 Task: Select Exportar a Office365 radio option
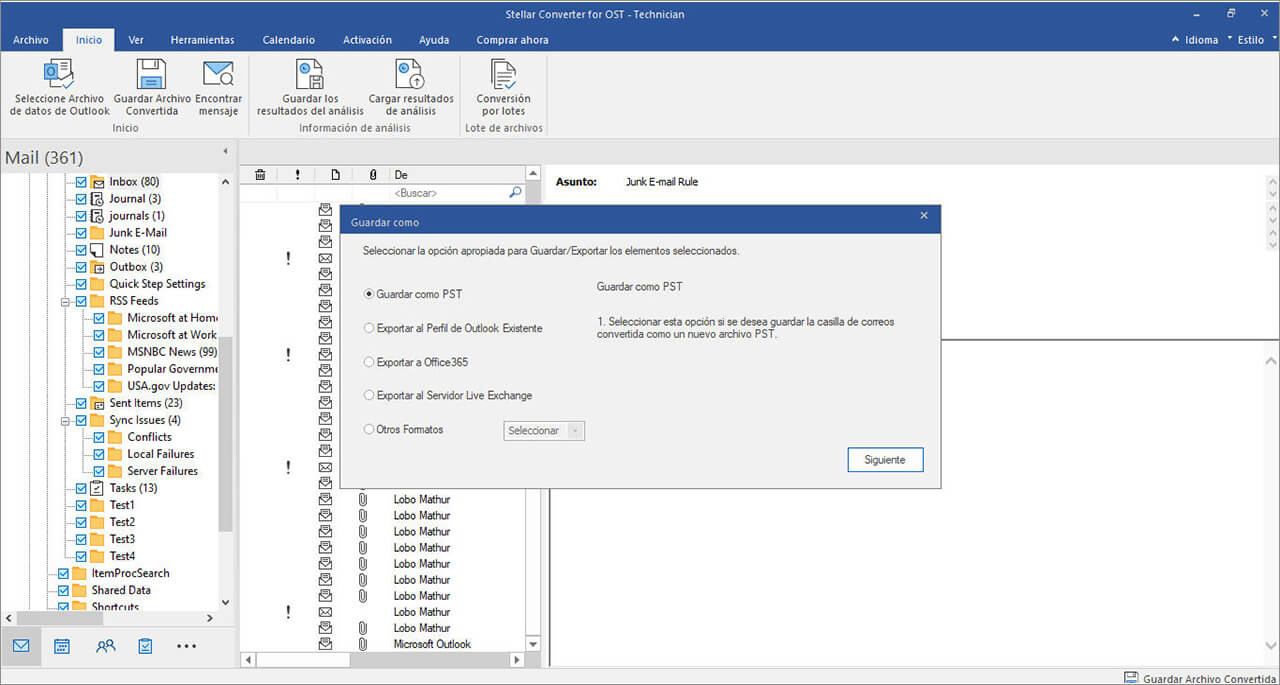369,362
